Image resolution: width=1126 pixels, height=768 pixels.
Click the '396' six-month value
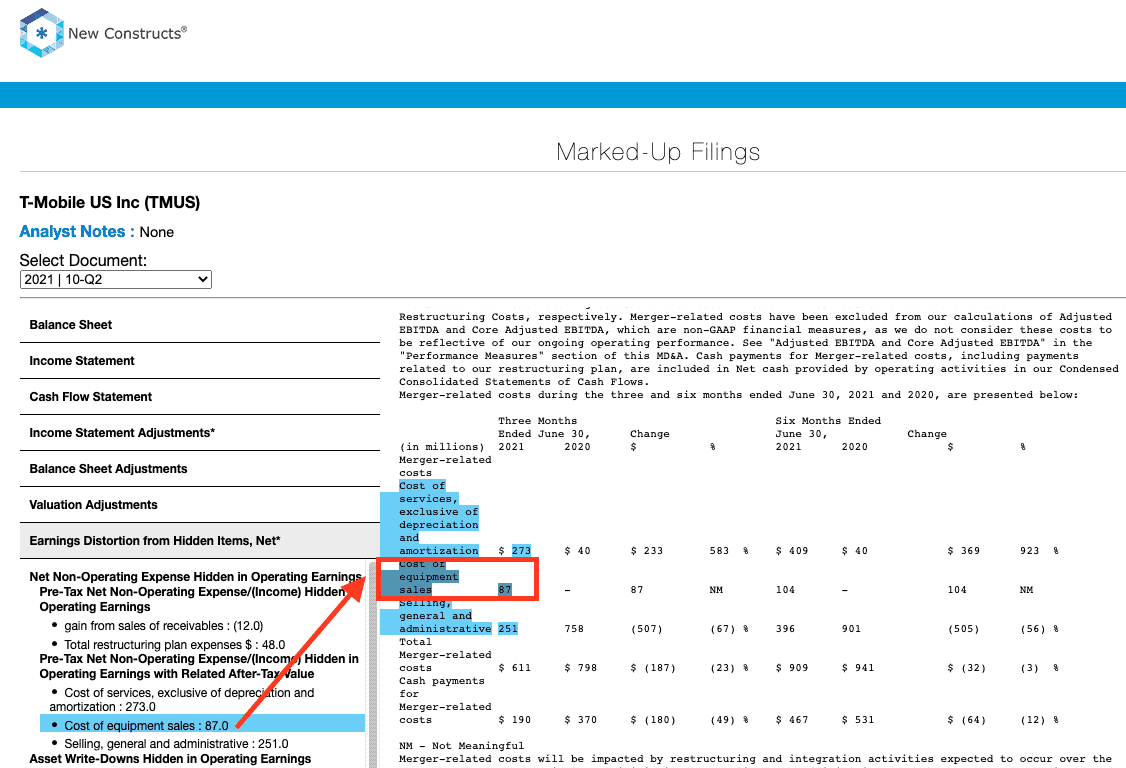pyautogui.click(x=786, y=629)
